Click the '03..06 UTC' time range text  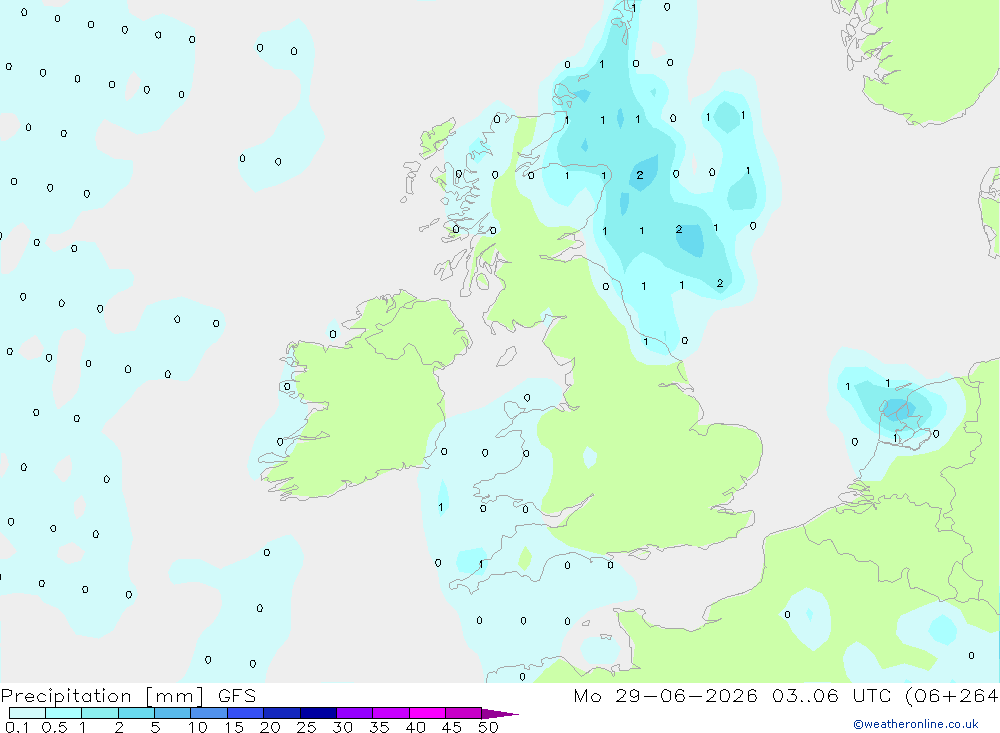click(x=832, y=695)
